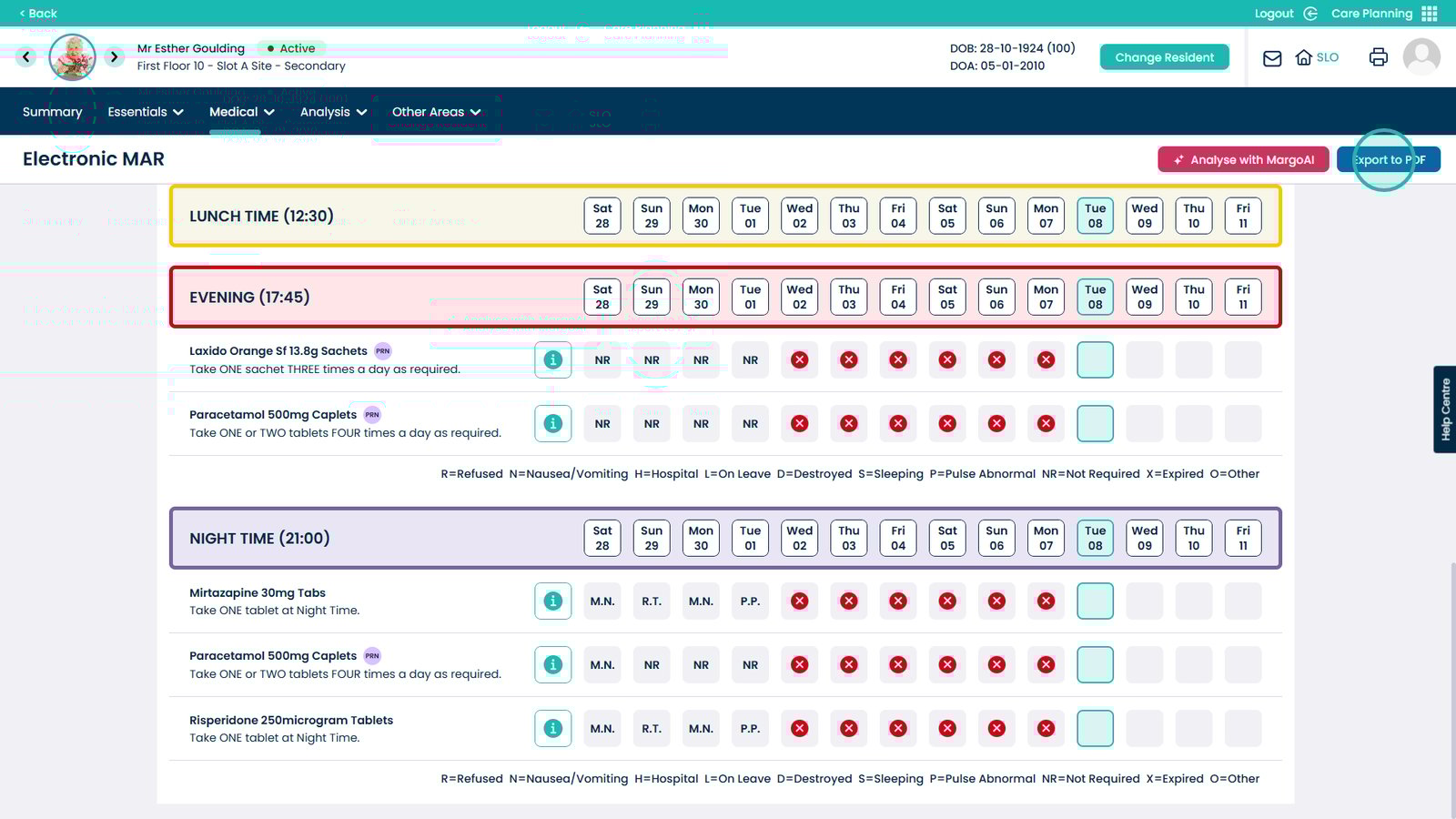
Task: Click the printer icon in header
Action: coord(1378,57)
